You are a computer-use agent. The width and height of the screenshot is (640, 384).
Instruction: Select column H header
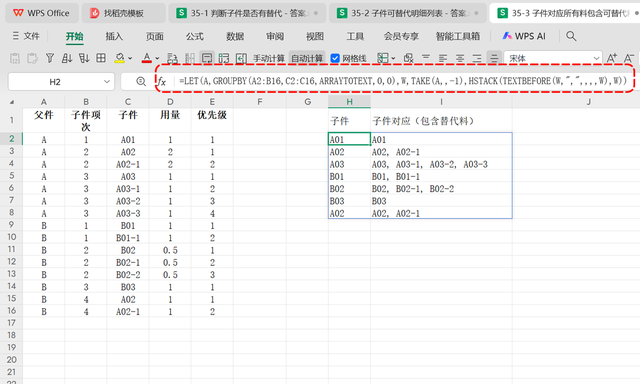349,102
